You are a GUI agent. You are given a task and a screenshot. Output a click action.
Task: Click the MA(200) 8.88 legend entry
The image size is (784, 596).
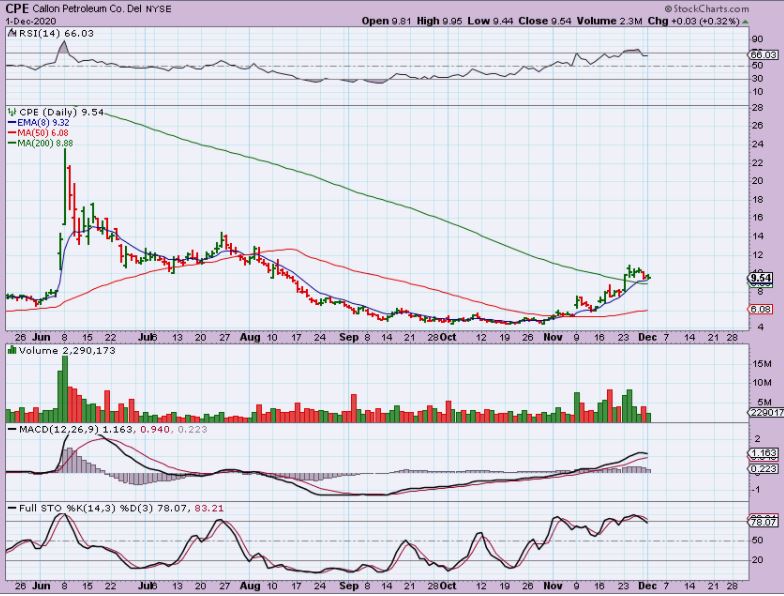click(x=46, y=144)
